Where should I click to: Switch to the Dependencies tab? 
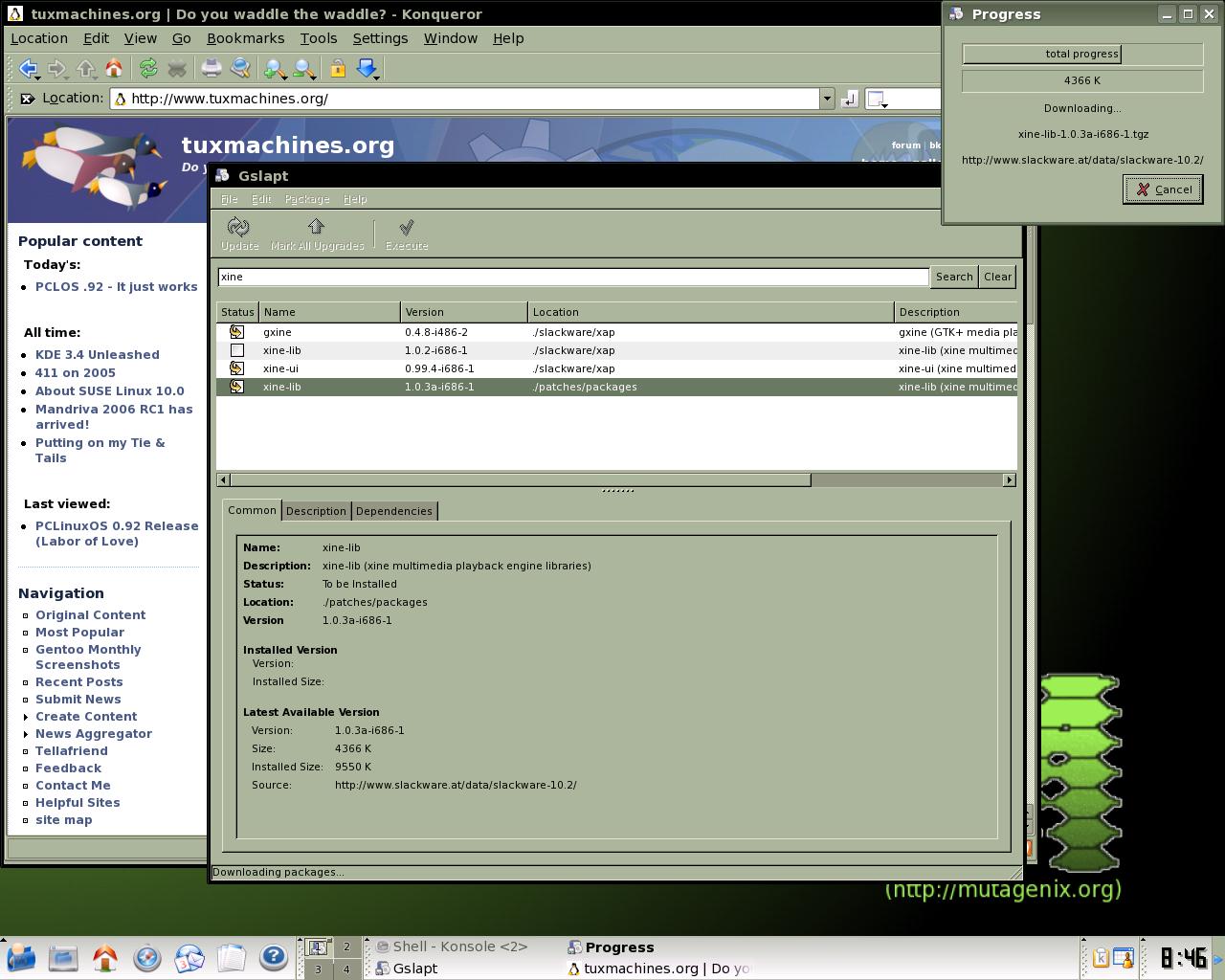pos(394,511)
